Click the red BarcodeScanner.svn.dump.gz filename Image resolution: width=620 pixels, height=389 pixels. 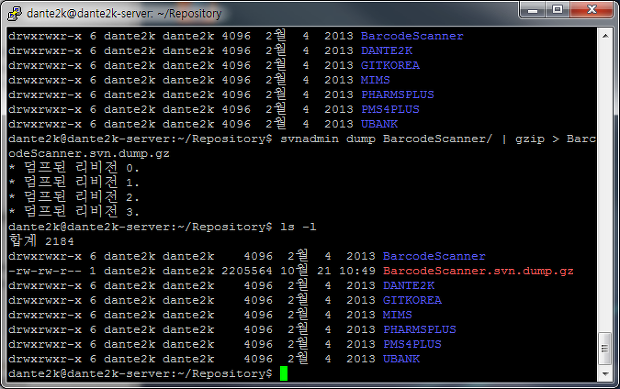point(478,271)
